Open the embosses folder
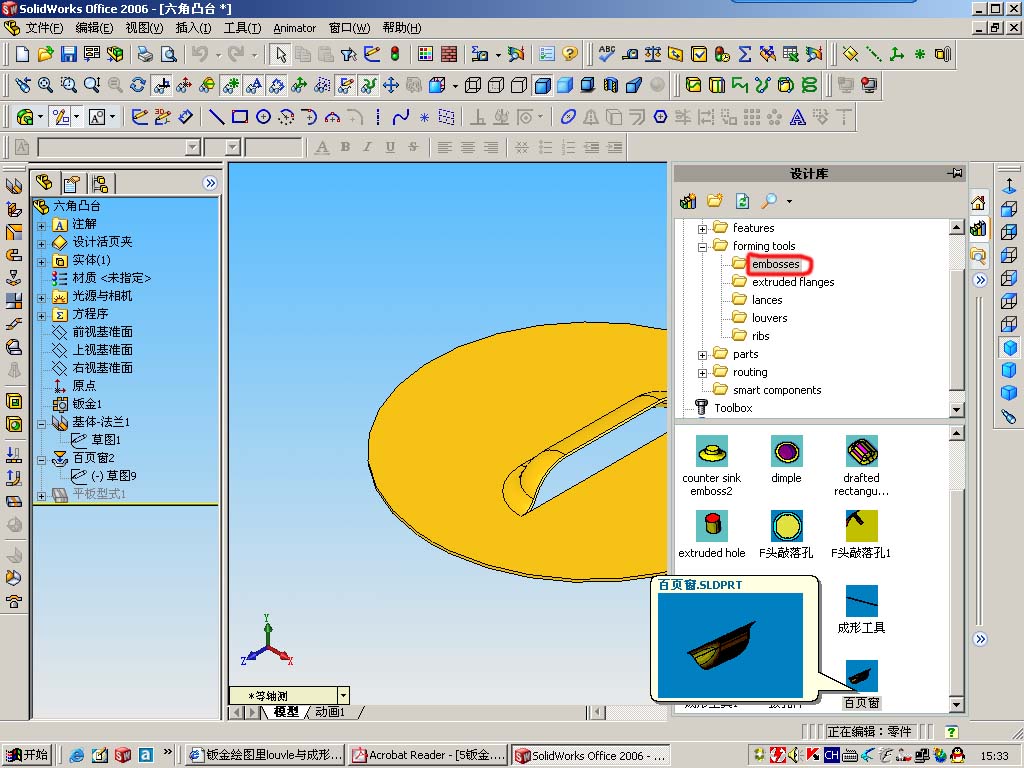The width and height of the screenshot is (1024, 768). tap(775, 264)
